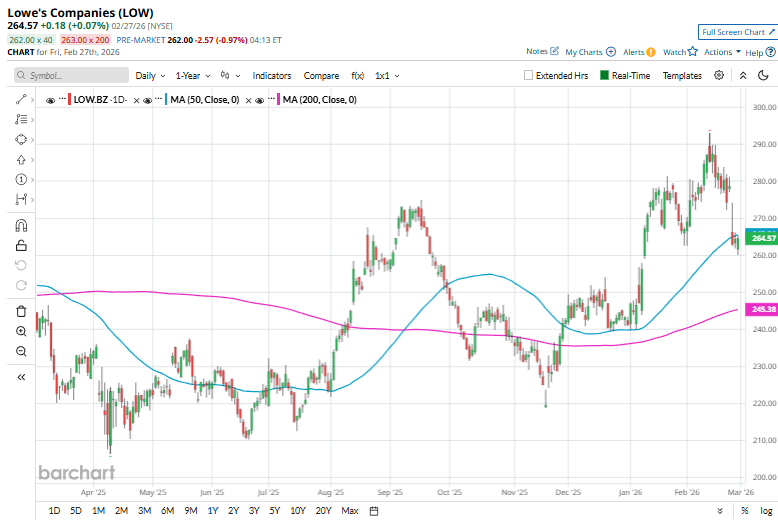
Task: Expand the 1-Year period dropdown
Action: tap(193, 75)
